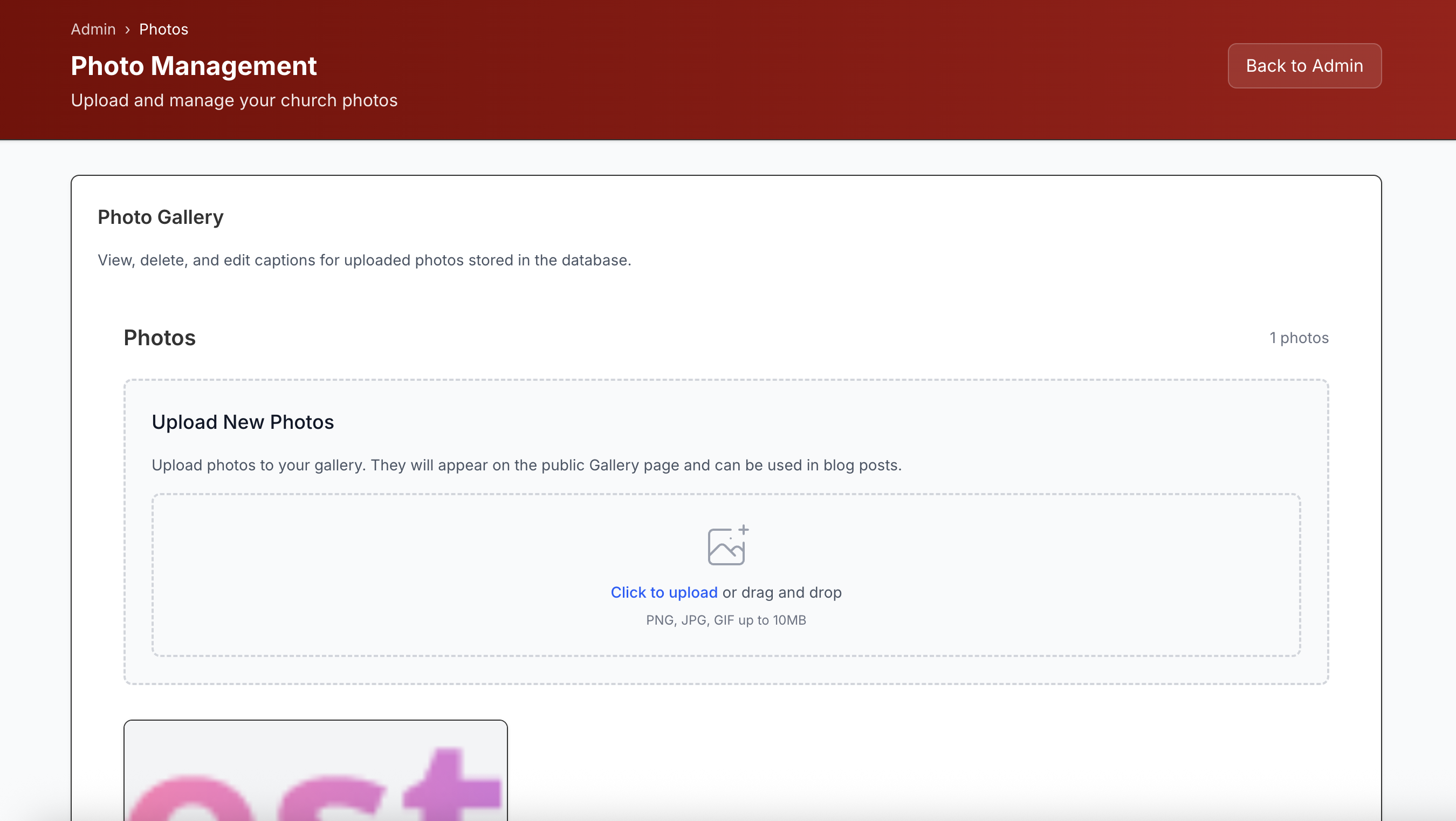Click the Upload New Photos heading
Viewport: 1456px width, 821px height.
point(243,422)
